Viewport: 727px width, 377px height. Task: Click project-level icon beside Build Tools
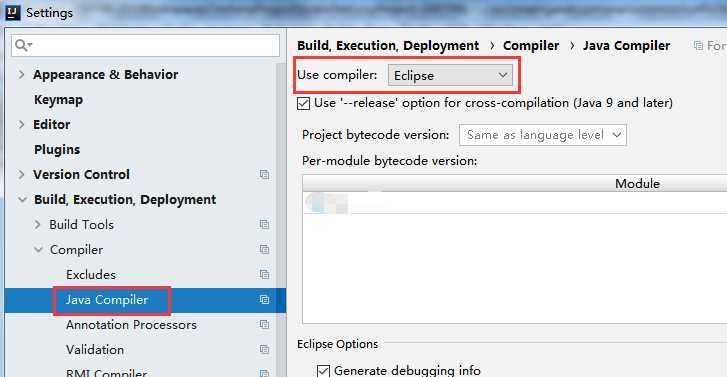point(264,225)
